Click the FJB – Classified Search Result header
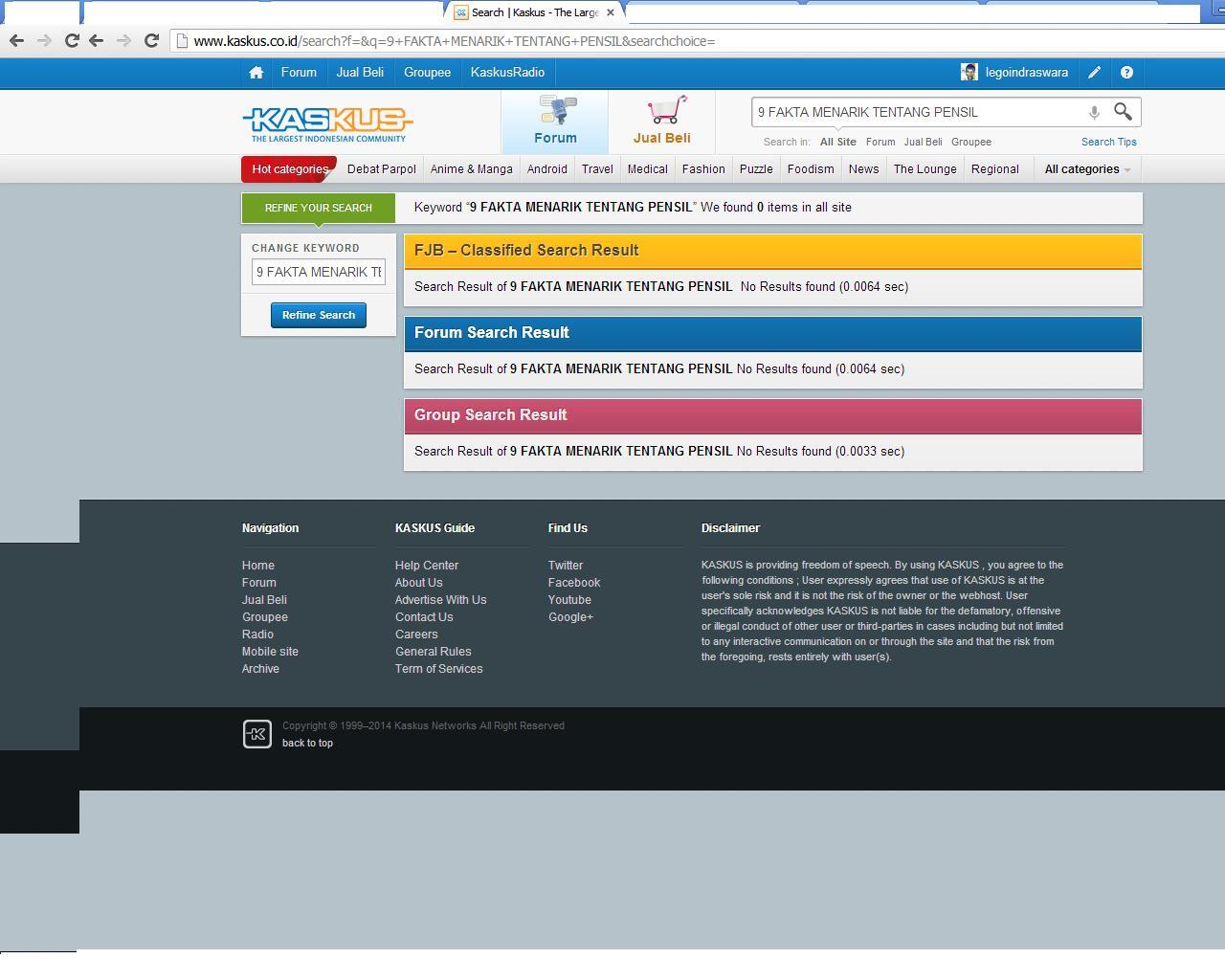 pos(773,251)
